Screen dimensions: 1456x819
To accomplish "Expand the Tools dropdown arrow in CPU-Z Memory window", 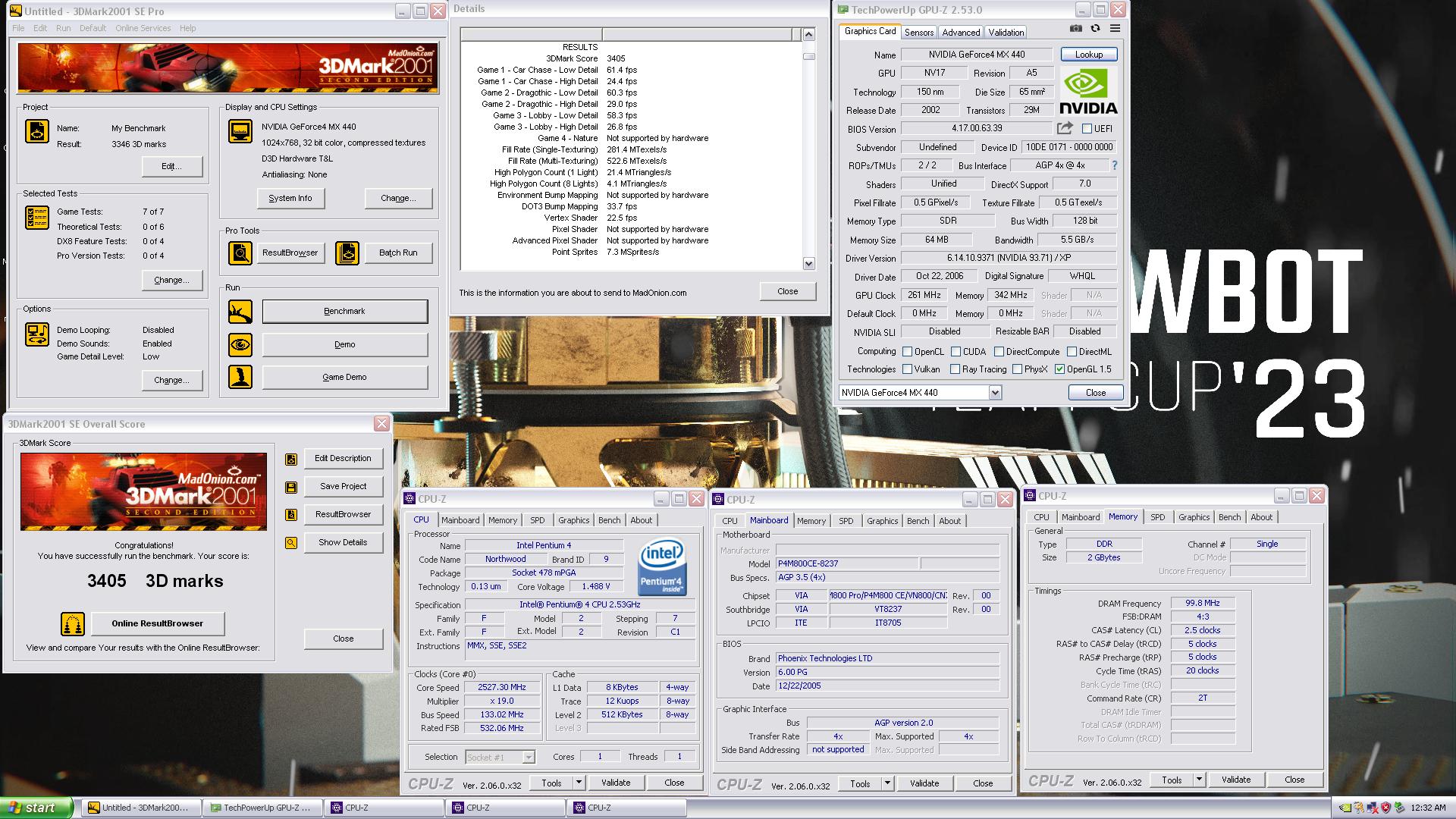I will 1199,780.
